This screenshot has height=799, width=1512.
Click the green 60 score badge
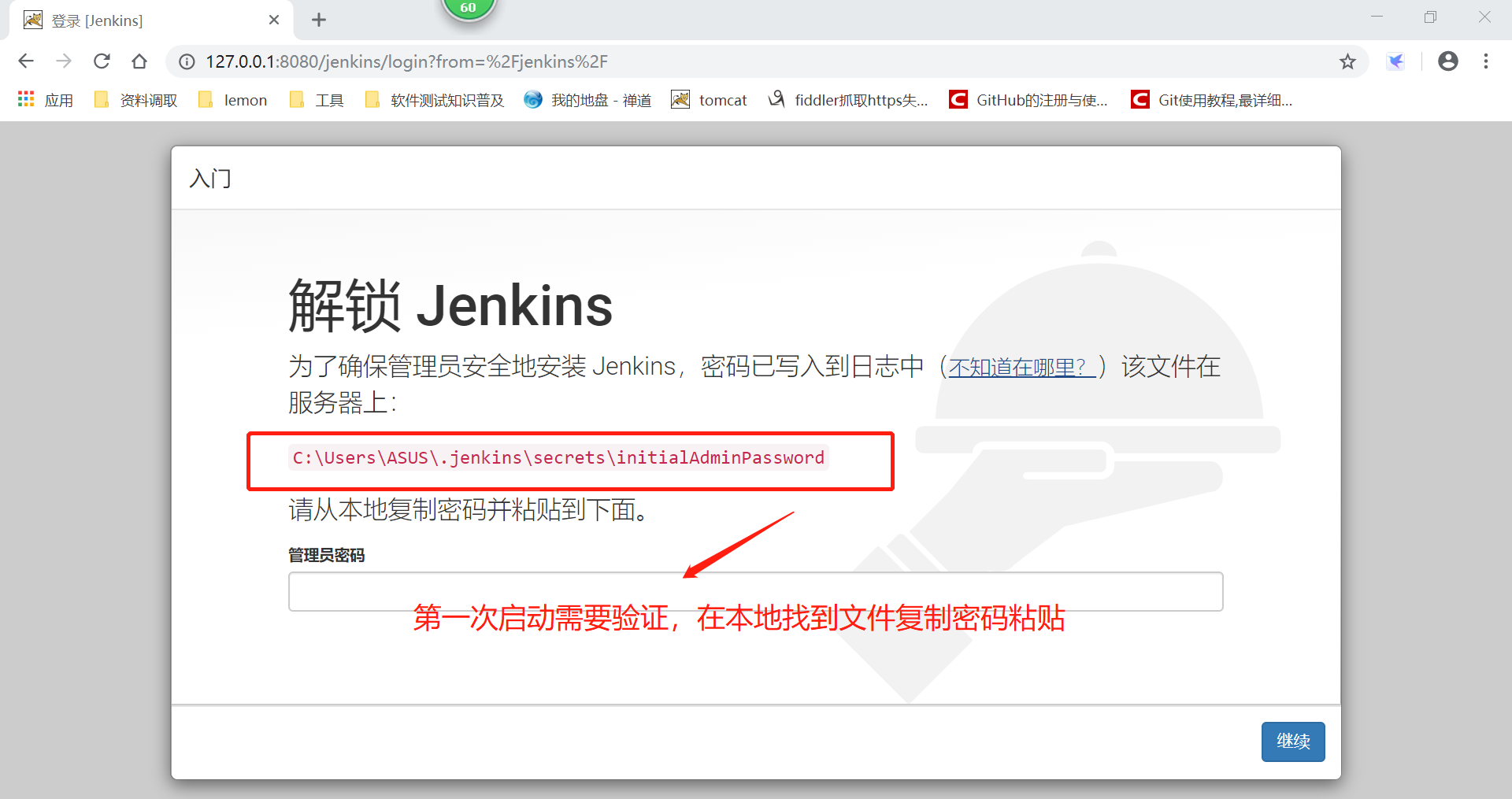tap(469, 6)
